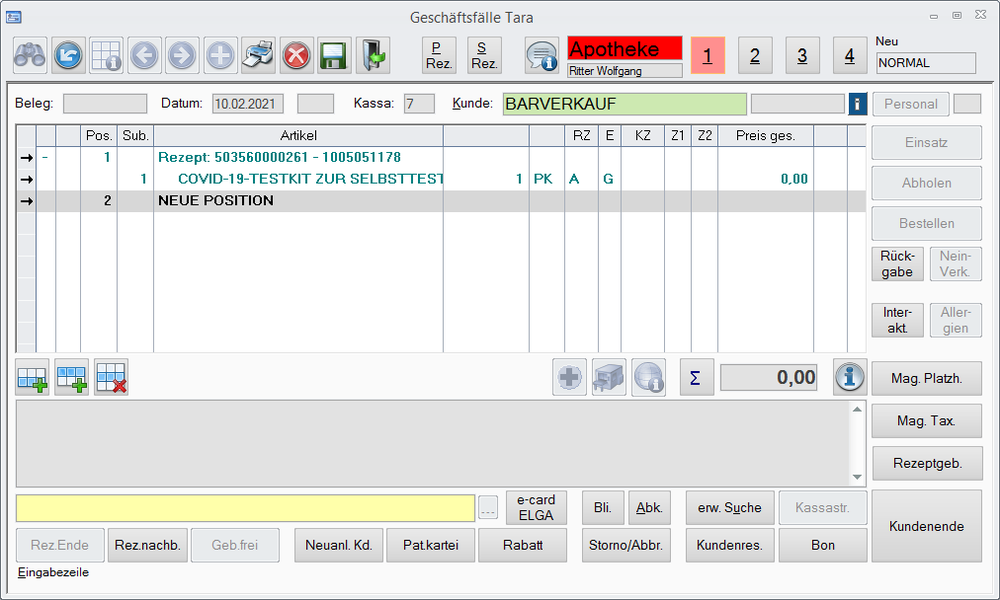
Task: Toggle the S Rez. button
Action: 484,55
